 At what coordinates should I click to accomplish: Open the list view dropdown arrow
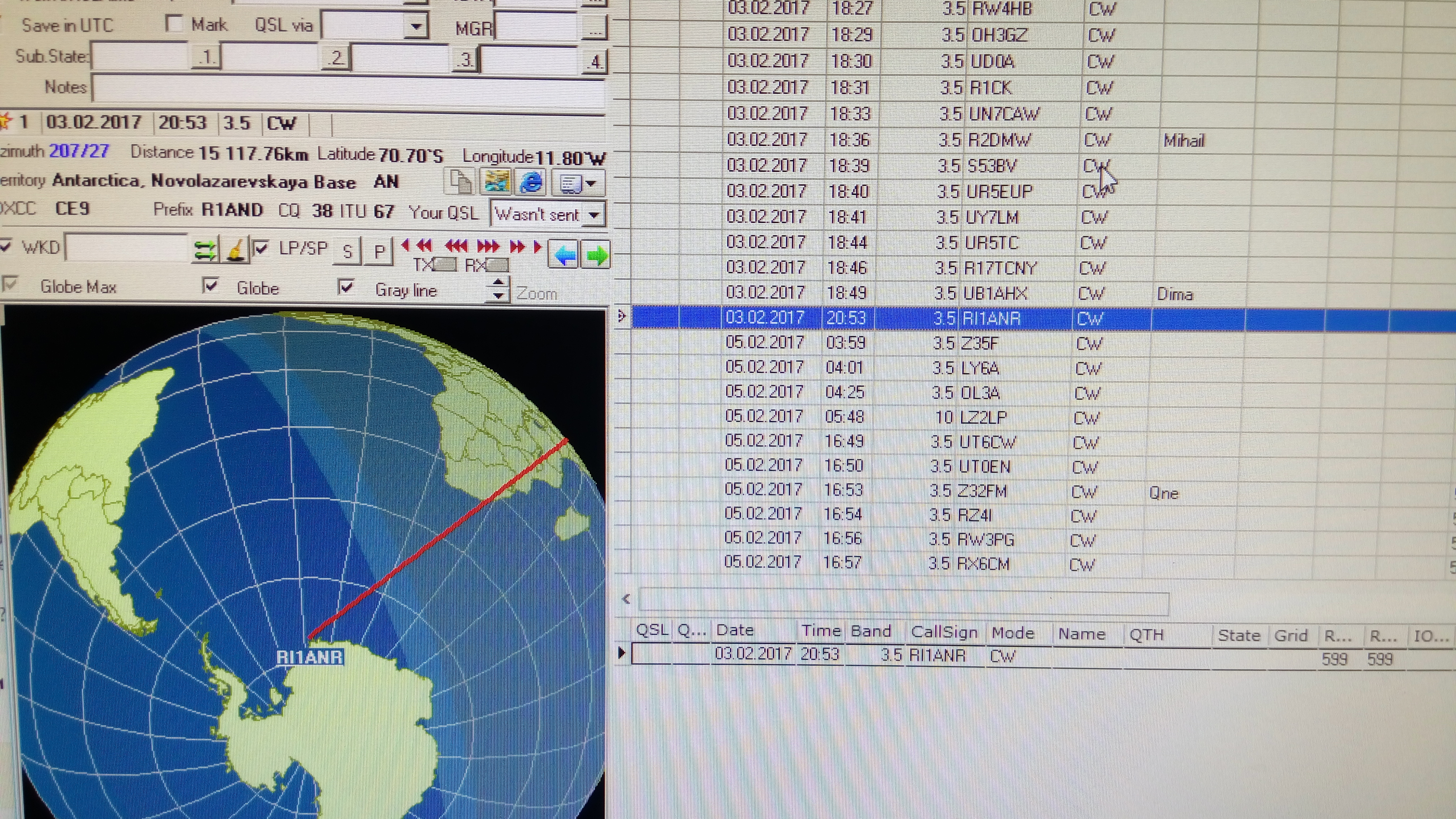coord(591,183)
